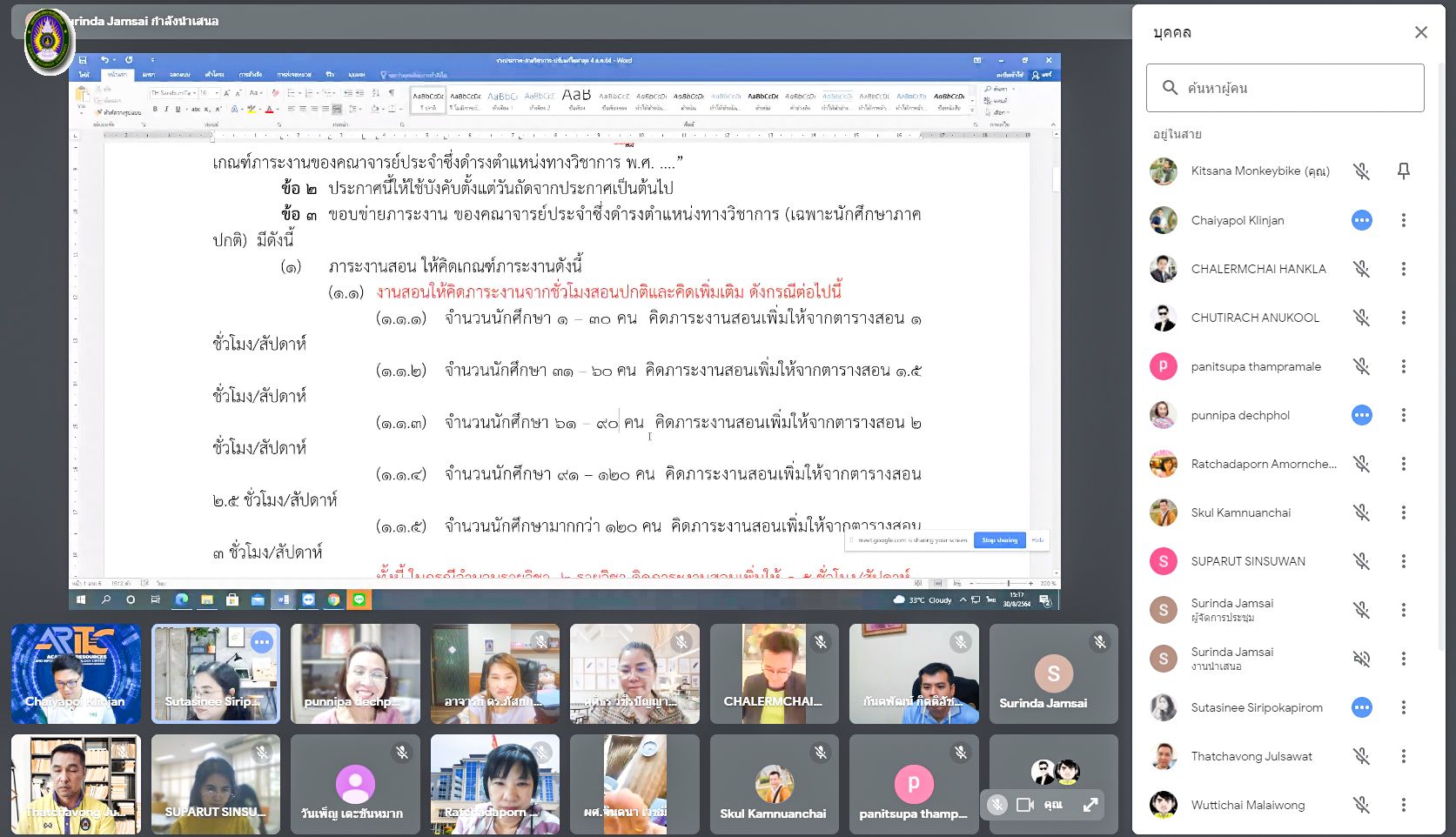This screenshot has height=837, width=1456.
Task: Select SUPARUT SINSU video tile
Action: [x=216, y=784]
